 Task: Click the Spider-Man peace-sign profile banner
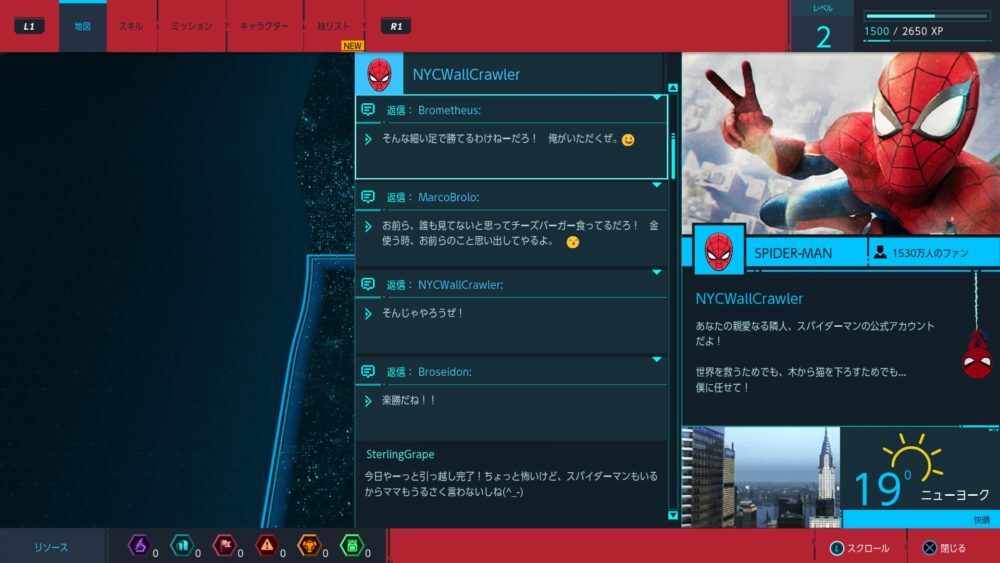point(841,143)
